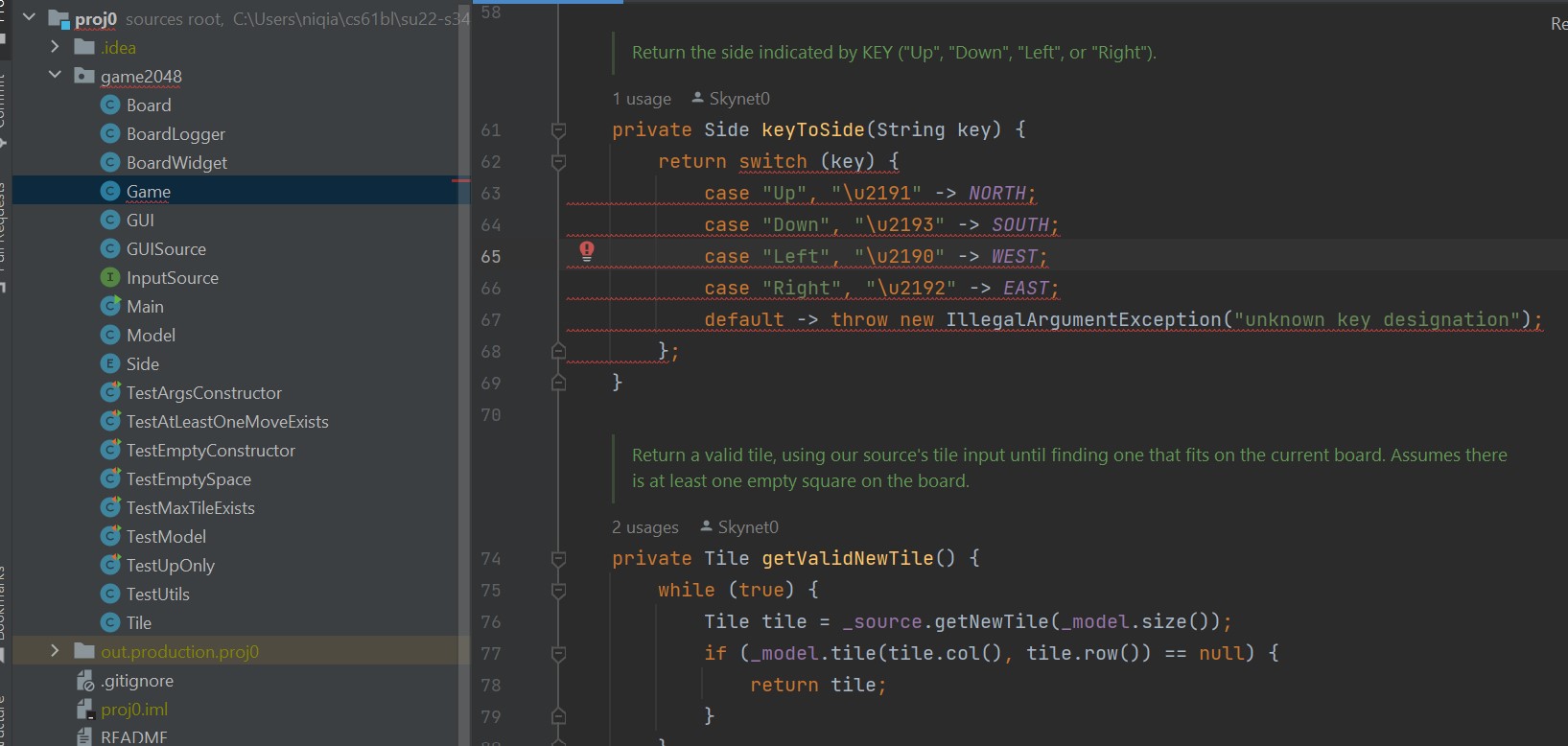This screenshot has width=1568, height=746.
Task: Fold the keyToSide method at line 61
Action: [x=558, y=130]
